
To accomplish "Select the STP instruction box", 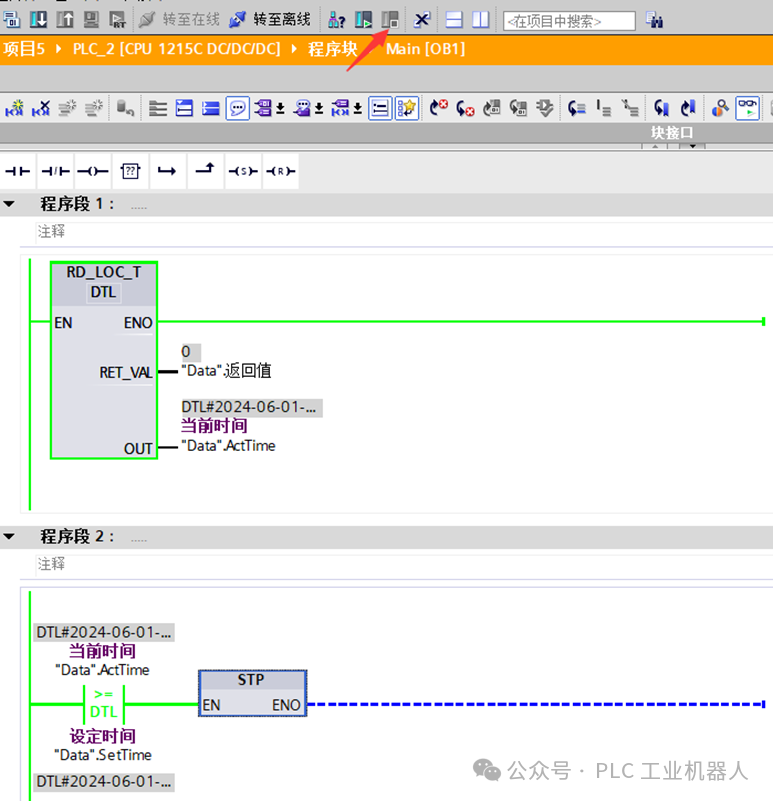I will (x=252, y=693).
